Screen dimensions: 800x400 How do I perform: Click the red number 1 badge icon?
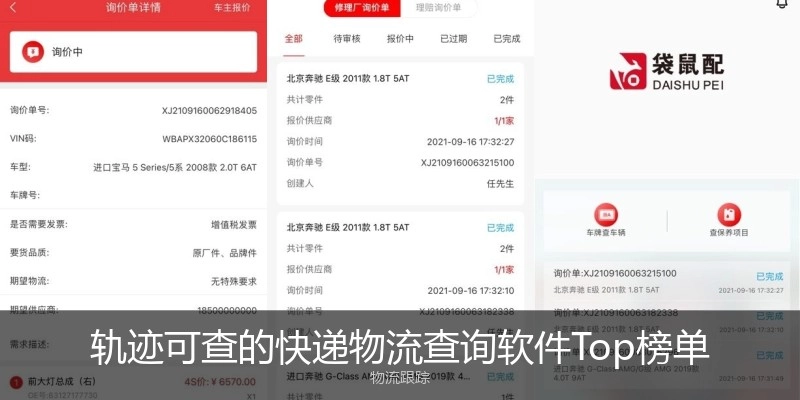coord(16,382)
